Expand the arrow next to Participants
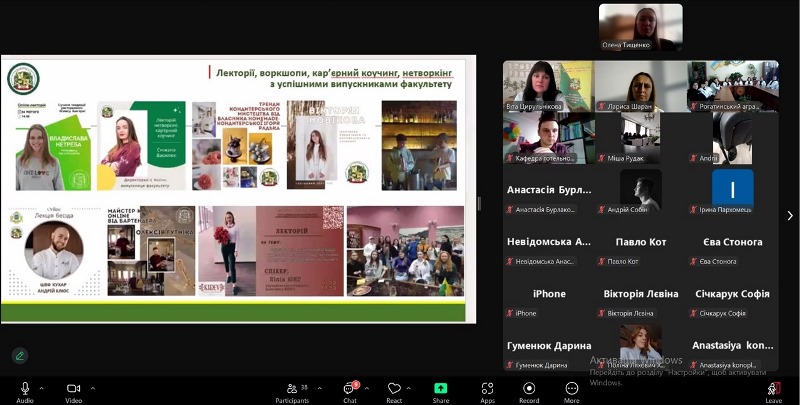 [x=319, y=387]
